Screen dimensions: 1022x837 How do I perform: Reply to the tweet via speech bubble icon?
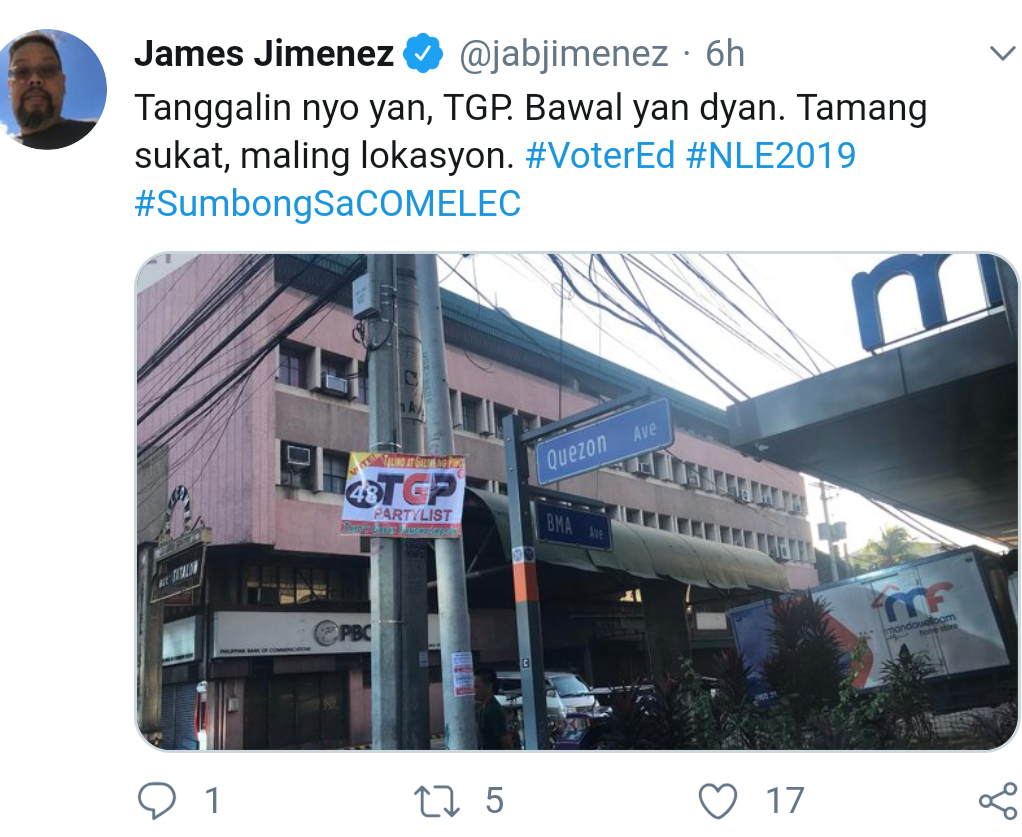(x=157, y=800)
